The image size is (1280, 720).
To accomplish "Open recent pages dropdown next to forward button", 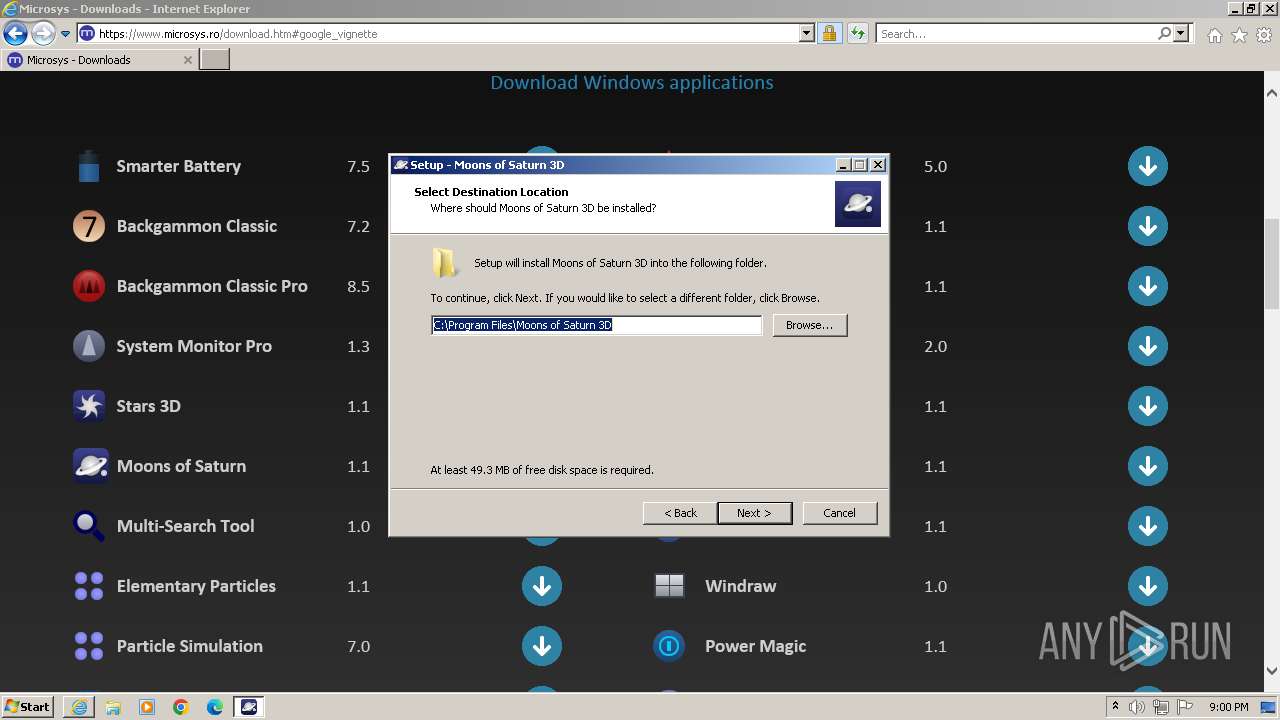I will coord(65,33).
